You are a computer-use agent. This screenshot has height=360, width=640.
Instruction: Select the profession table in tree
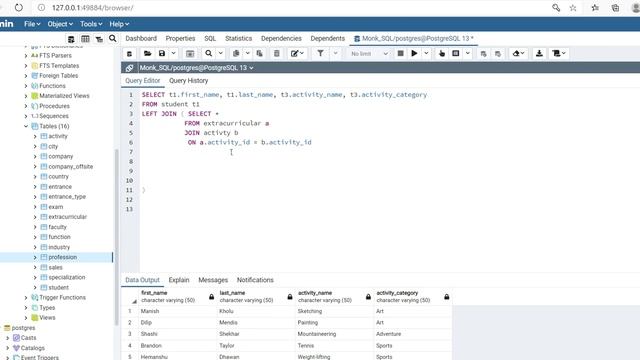tap(62, 257)
